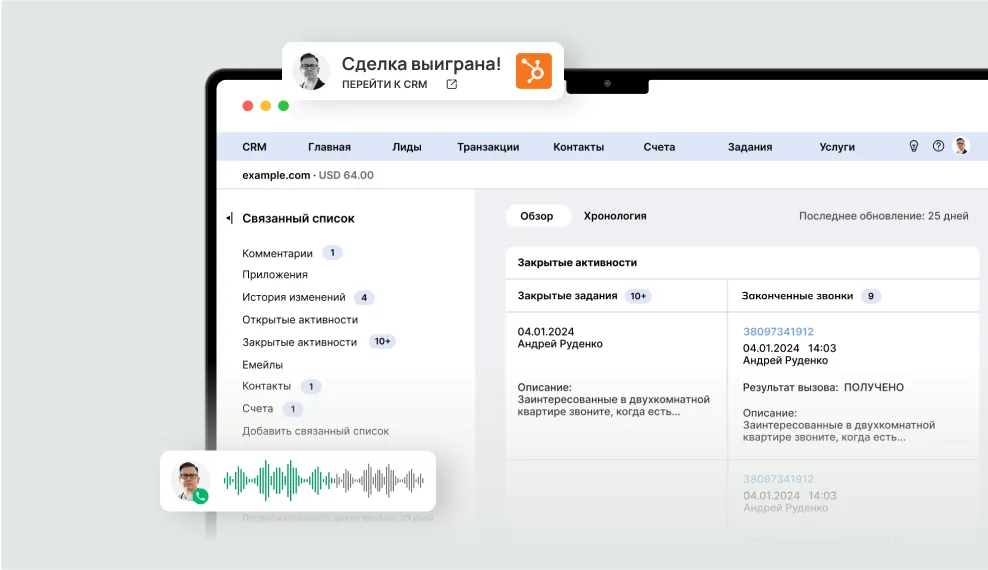This screenshot has height=570, width=988.
Task: Click the green phone call badge icon
Action: point(200,495)
